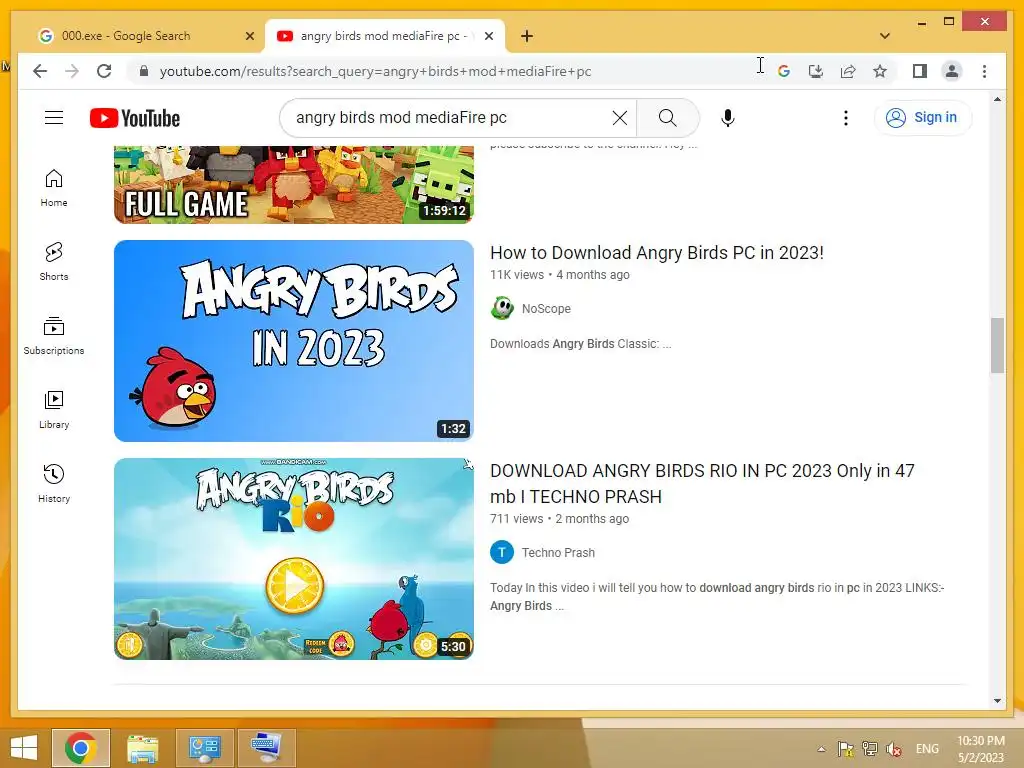Bookmark this page with the star
This screenshot has width=1024, height=768.
pos(880,71)
